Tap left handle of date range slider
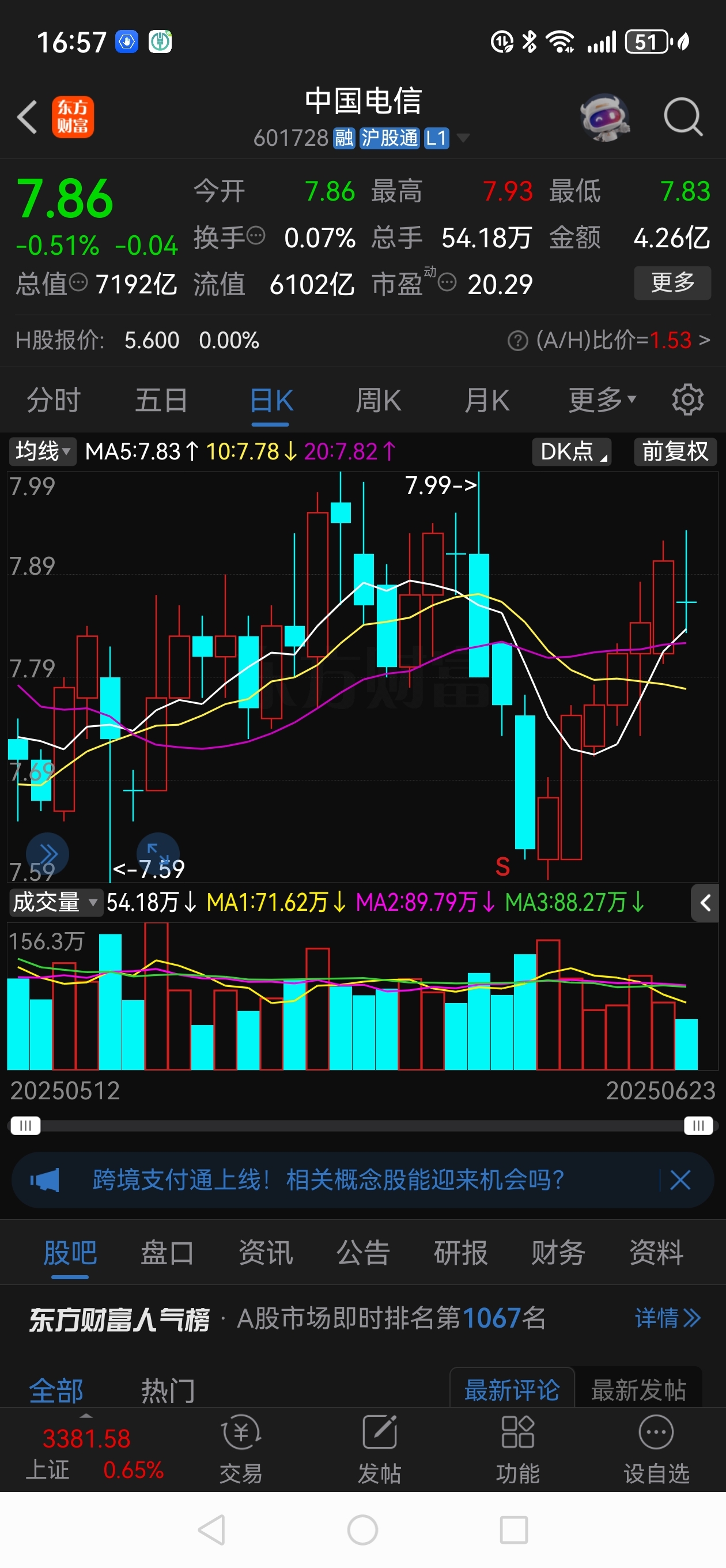The height and width of the screenshot is (1568, 726). click(x=25, y=1125)
